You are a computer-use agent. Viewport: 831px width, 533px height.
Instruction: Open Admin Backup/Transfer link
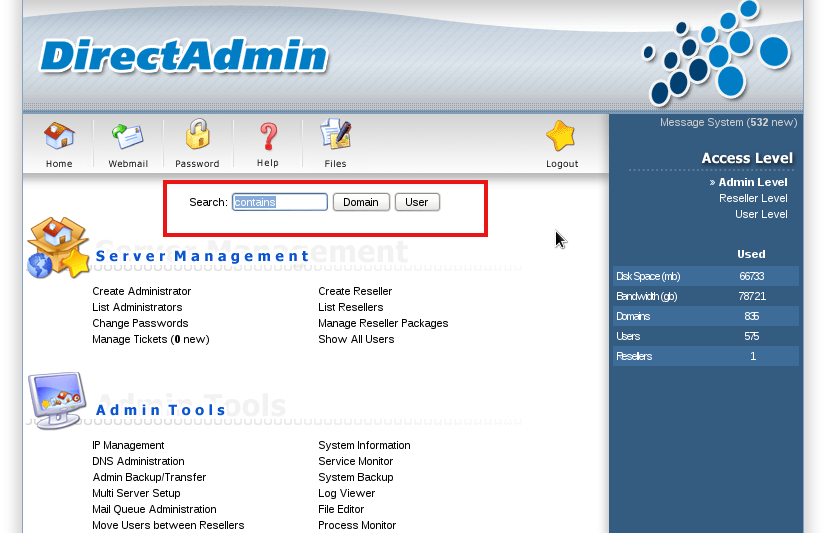click(149, 477)
